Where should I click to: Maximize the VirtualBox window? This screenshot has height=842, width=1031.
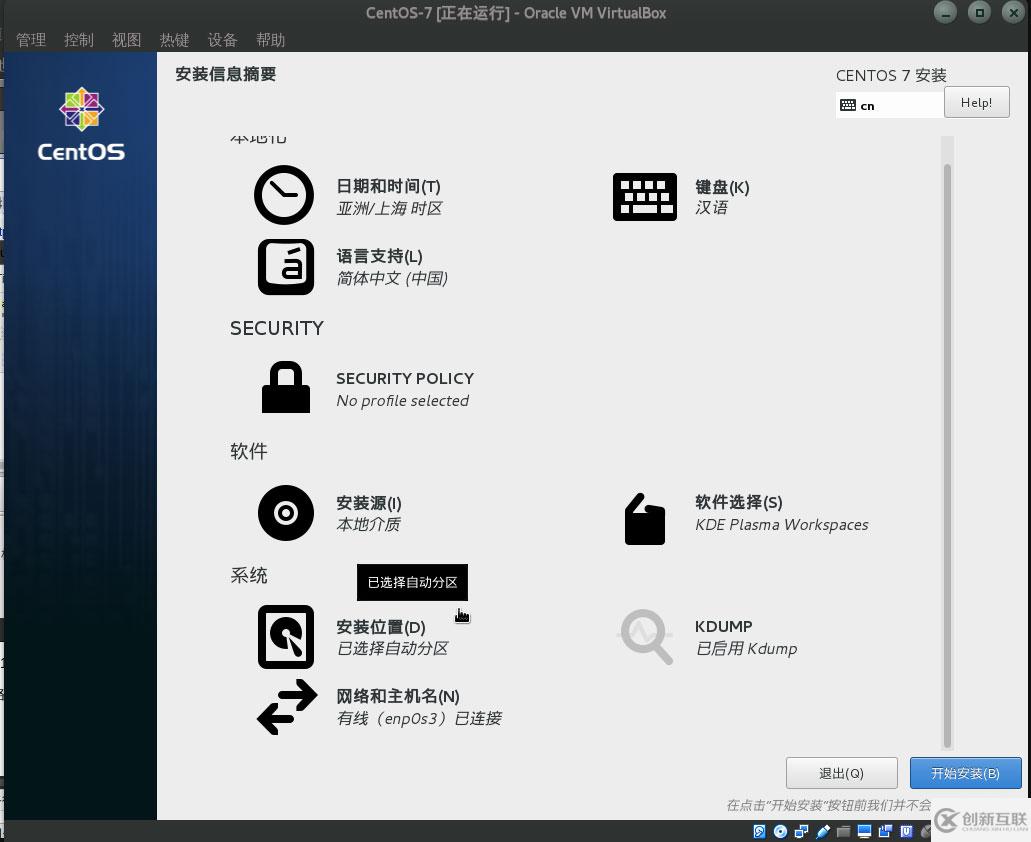pos(980,12)
